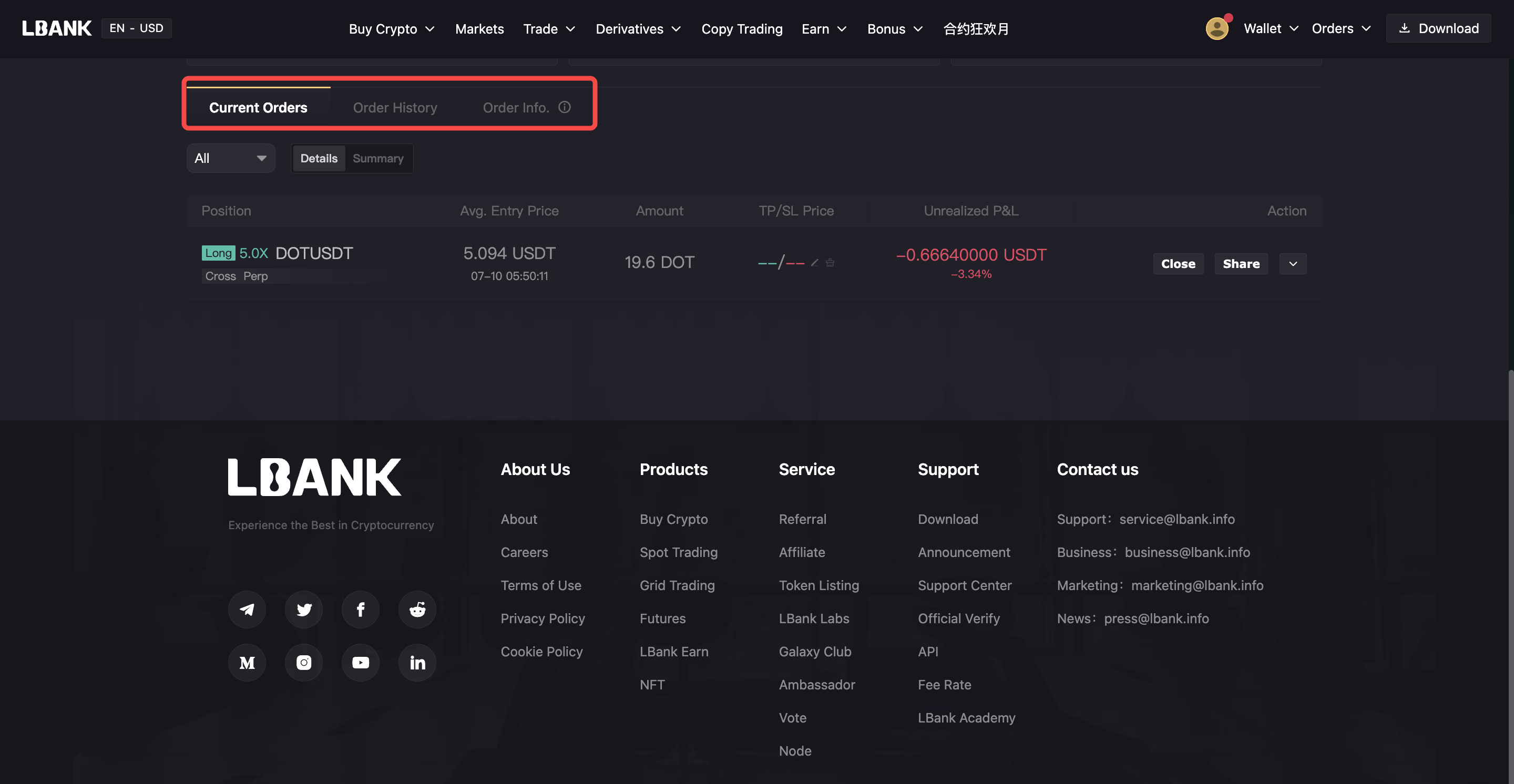This screenshot has width=1514, height=784.
Task: Open the Terms of Use link
Action: point(541,585)
